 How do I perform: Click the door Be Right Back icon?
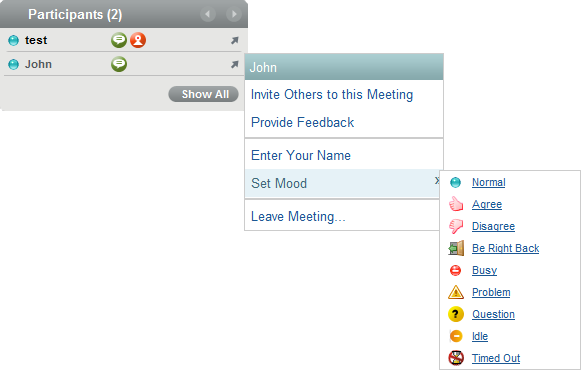pos(456,248)
